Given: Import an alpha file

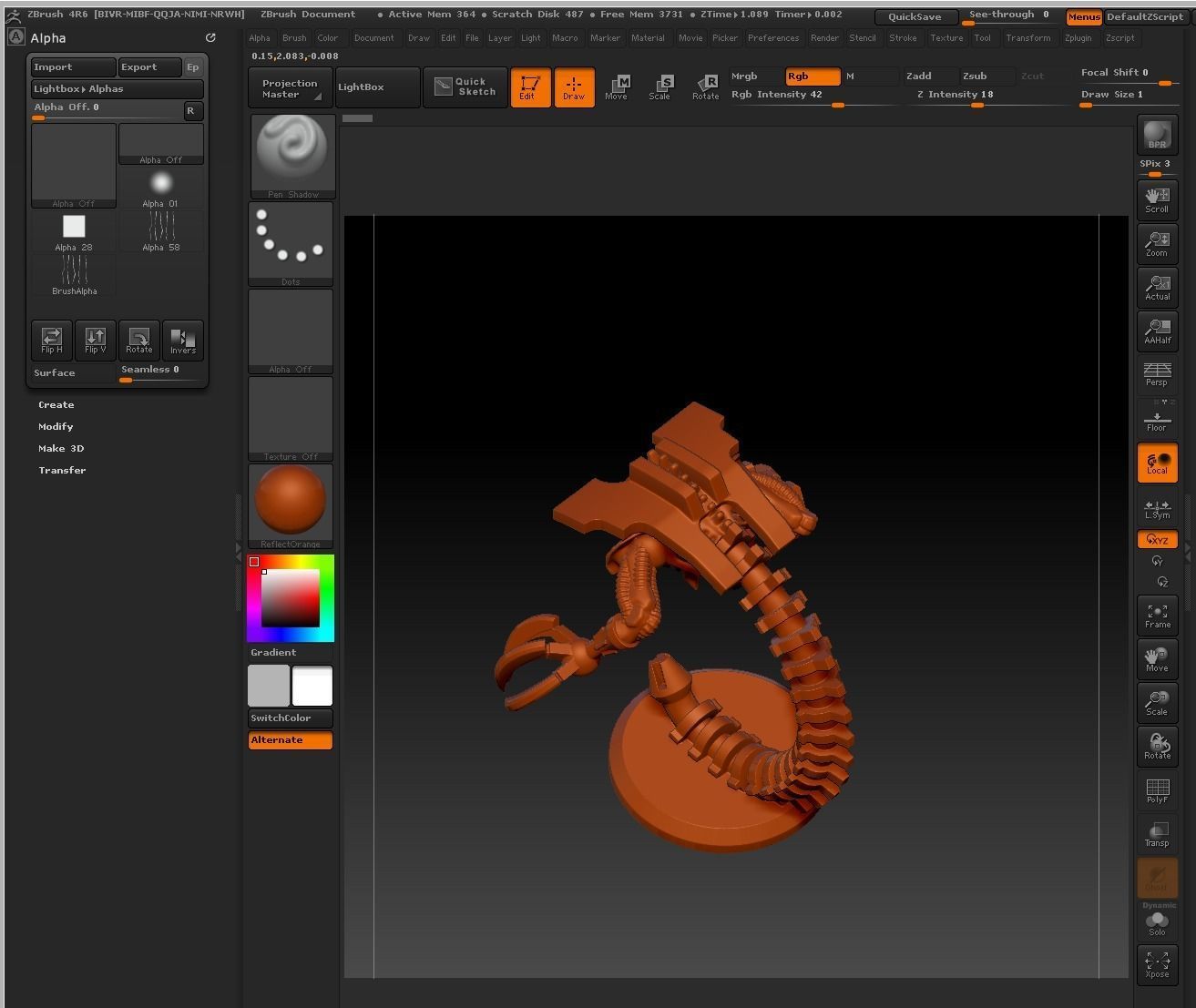Looking at the screenshot, I should (x=74, y=67).
